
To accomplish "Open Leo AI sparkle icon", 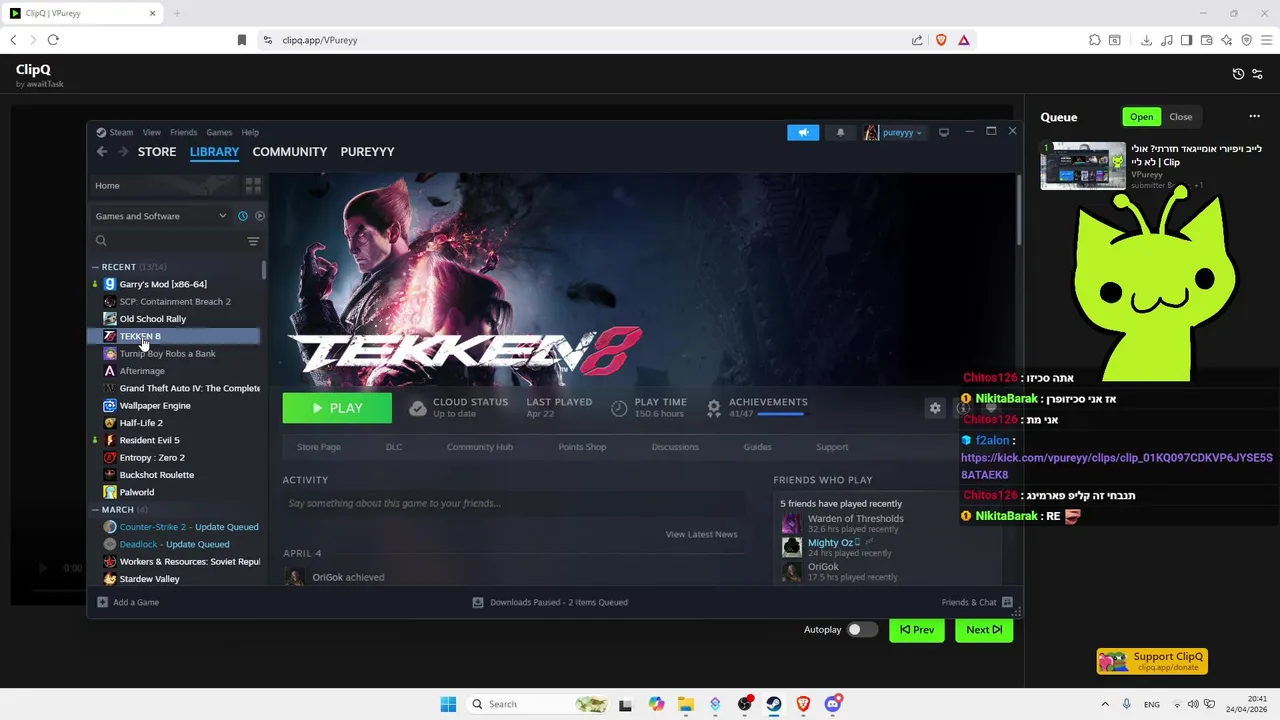I will click(1227, 40).
